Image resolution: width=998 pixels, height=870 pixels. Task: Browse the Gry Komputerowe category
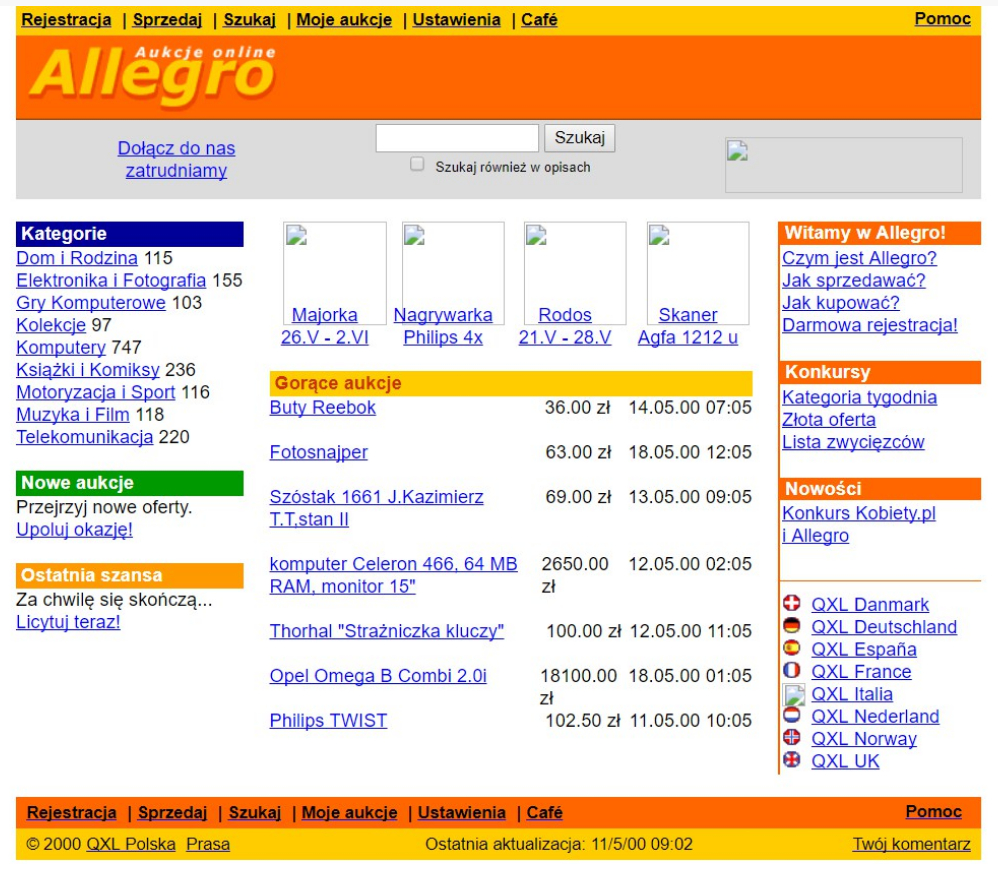[x=91, y=302]
